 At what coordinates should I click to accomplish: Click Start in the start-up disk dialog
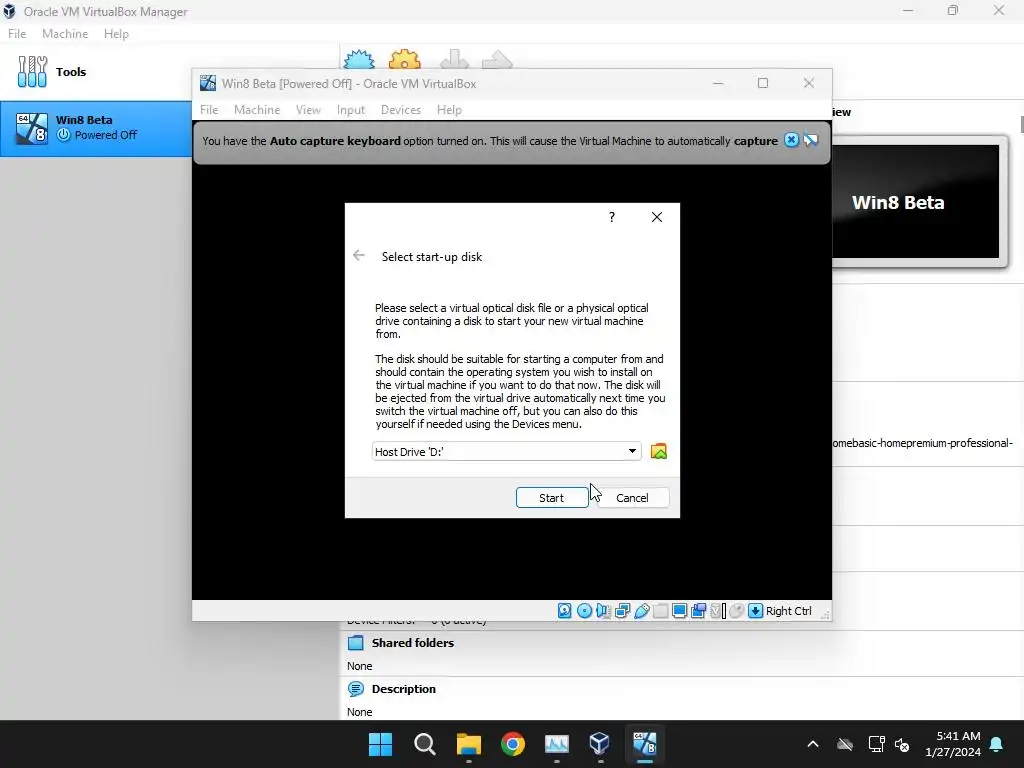point(551,498)
